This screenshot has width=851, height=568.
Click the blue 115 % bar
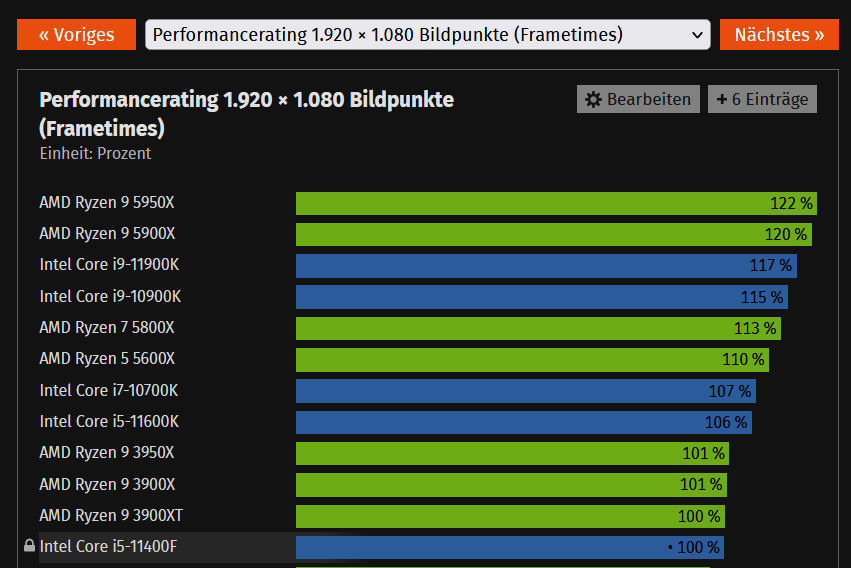click(542, 297)
